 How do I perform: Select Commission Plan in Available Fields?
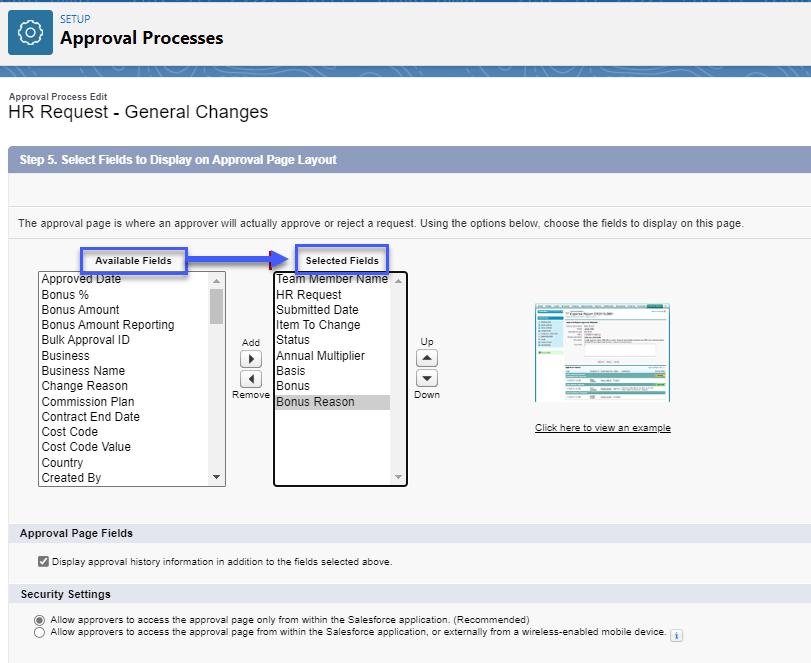pos(88,401)
